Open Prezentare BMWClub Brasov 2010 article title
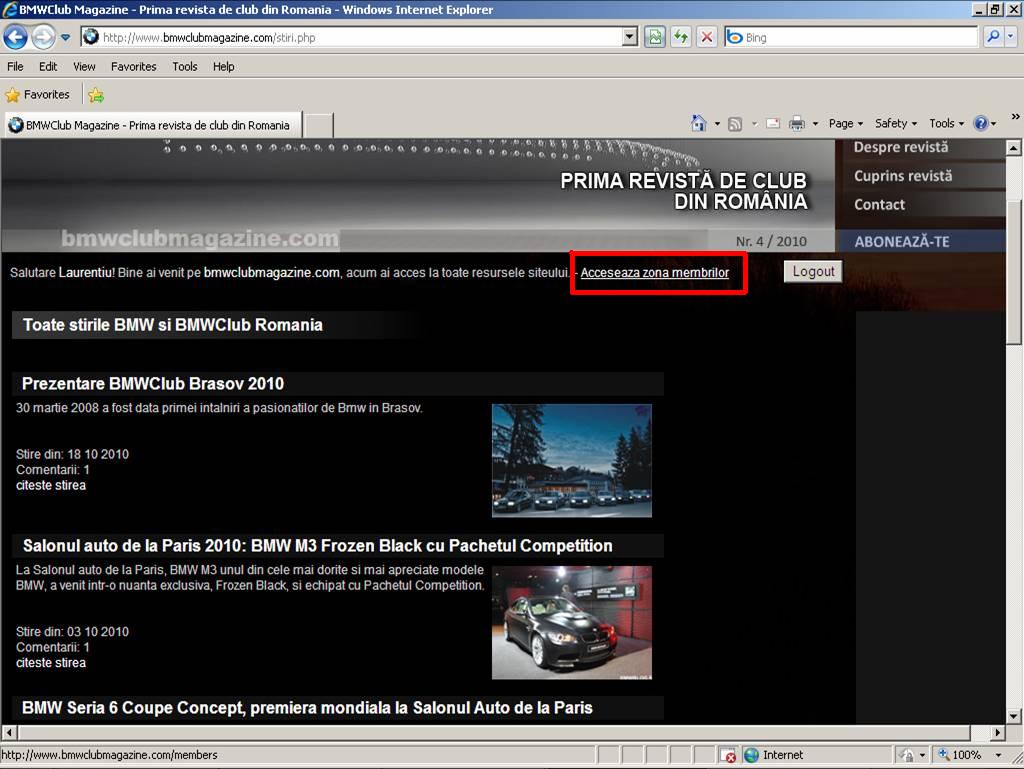This screenshot has height=769, width=1024. click(153, 384)
